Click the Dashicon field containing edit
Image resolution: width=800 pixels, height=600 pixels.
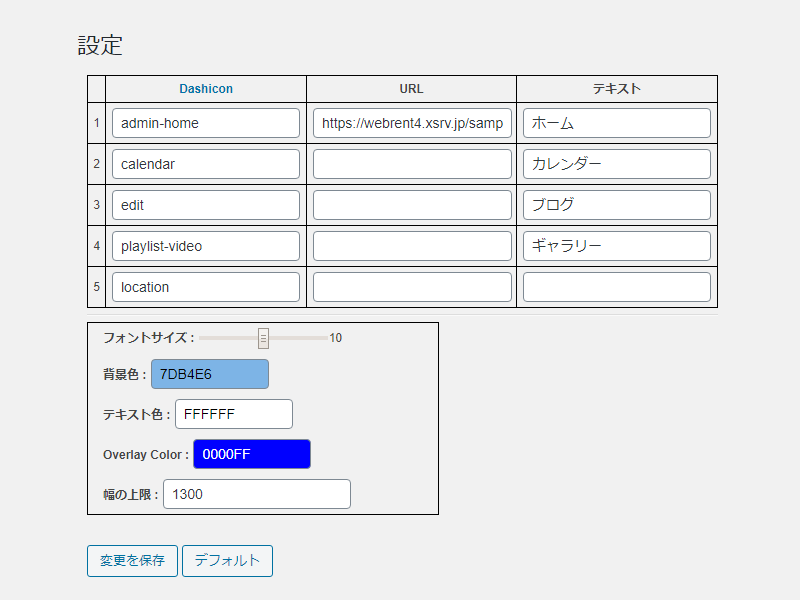point(206,205)
